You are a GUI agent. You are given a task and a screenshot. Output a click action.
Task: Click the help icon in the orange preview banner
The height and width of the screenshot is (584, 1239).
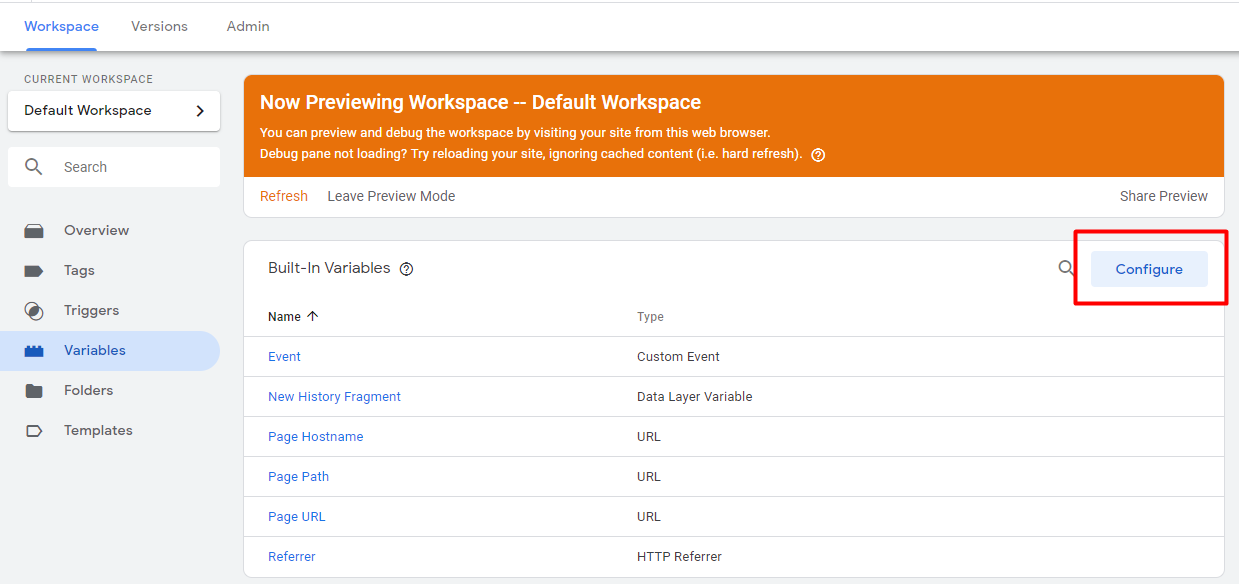tap(818, 155)
